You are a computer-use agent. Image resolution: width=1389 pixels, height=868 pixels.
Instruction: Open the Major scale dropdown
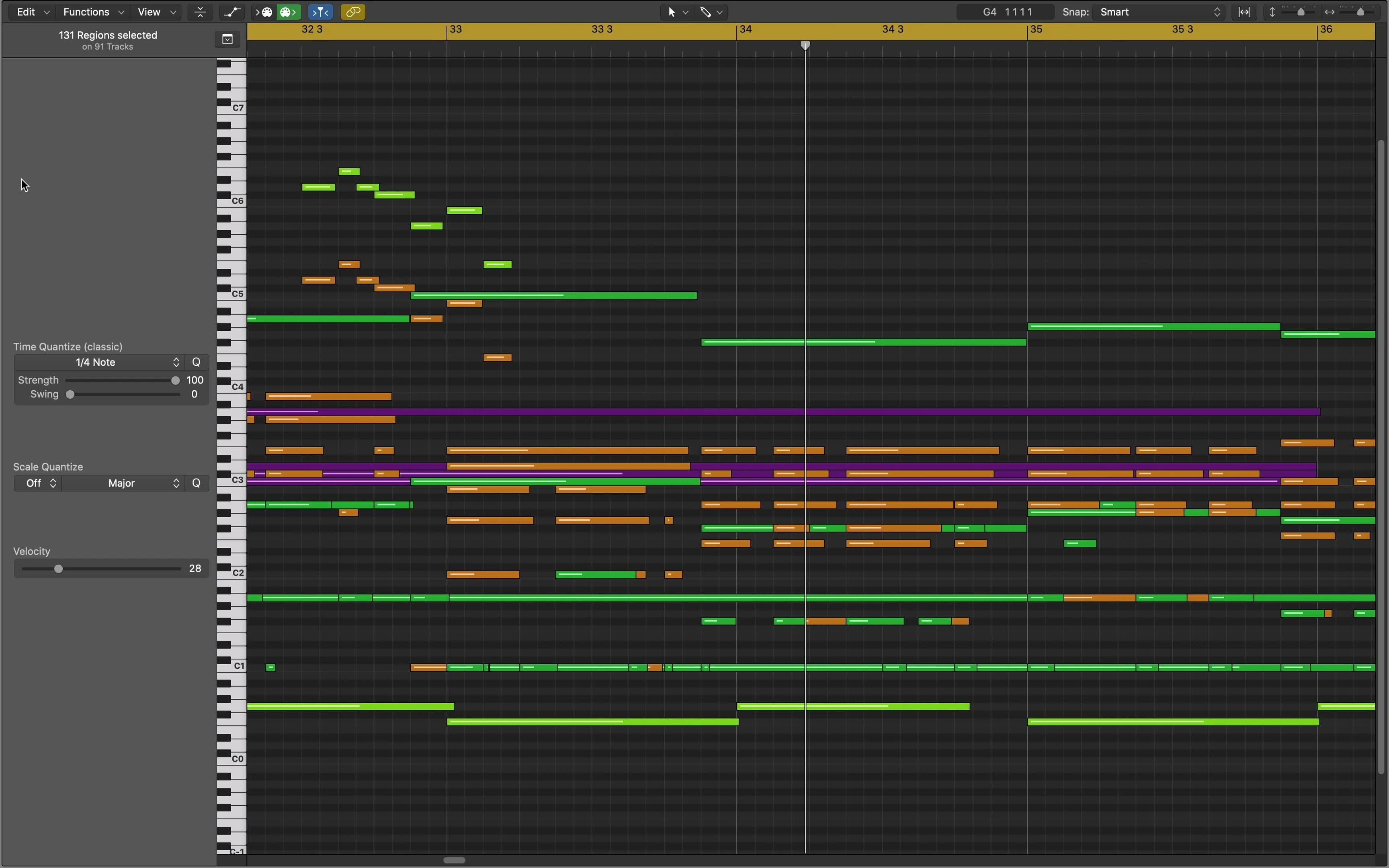pos(123,483)
